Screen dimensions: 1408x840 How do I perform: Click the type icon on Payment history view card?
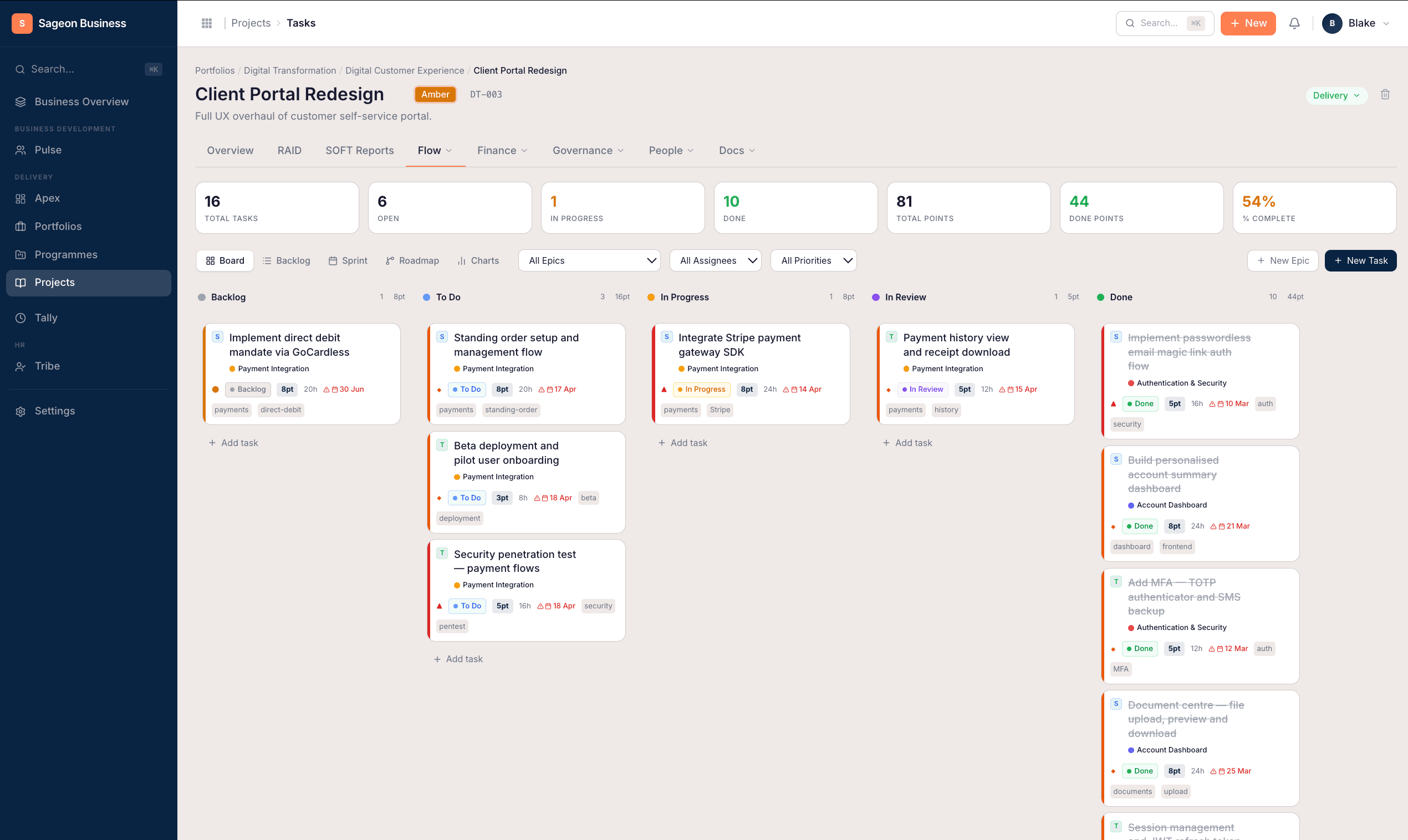892,337
